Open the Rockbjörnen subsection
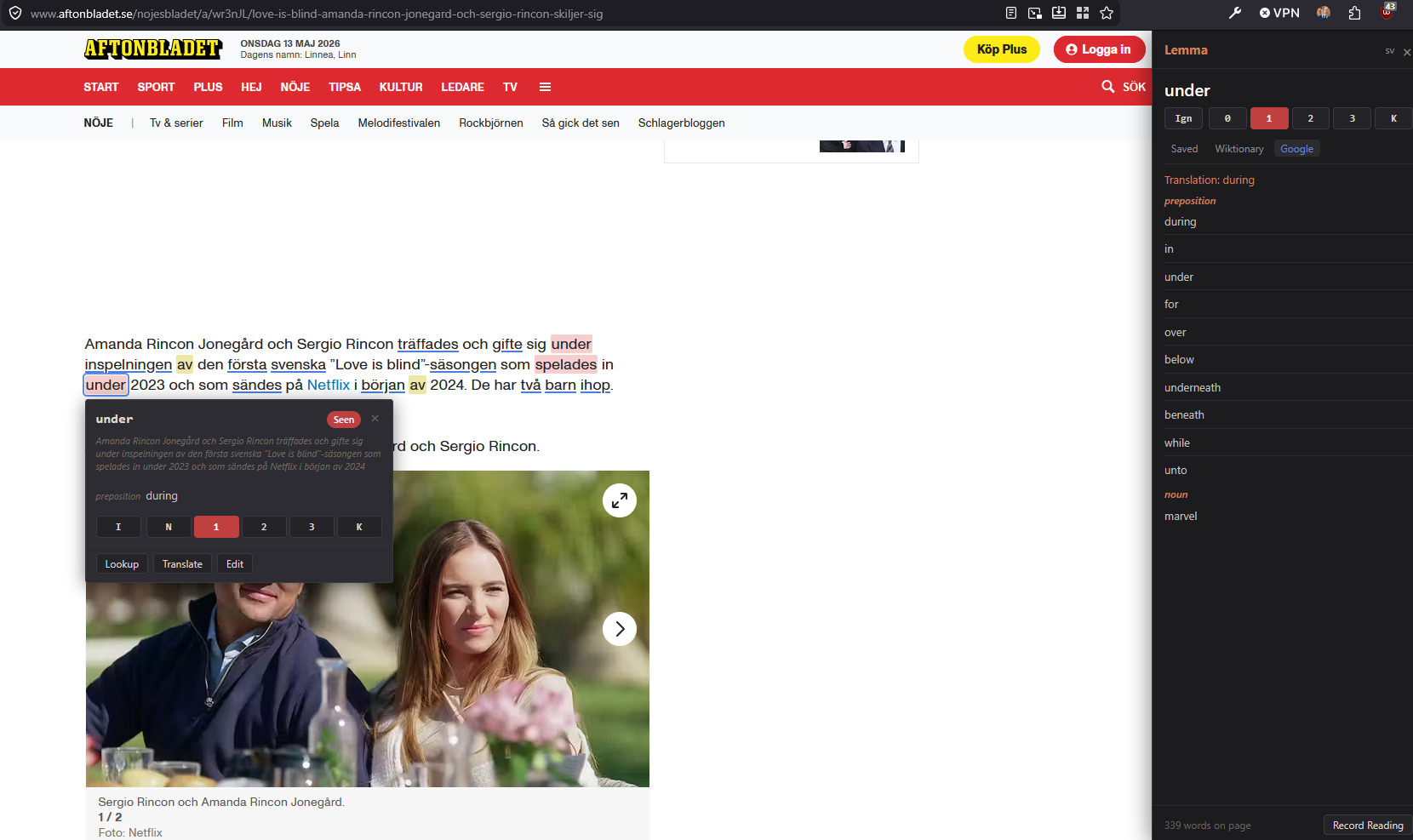This screenshot has width=1413, height=840. pos(491,123)
